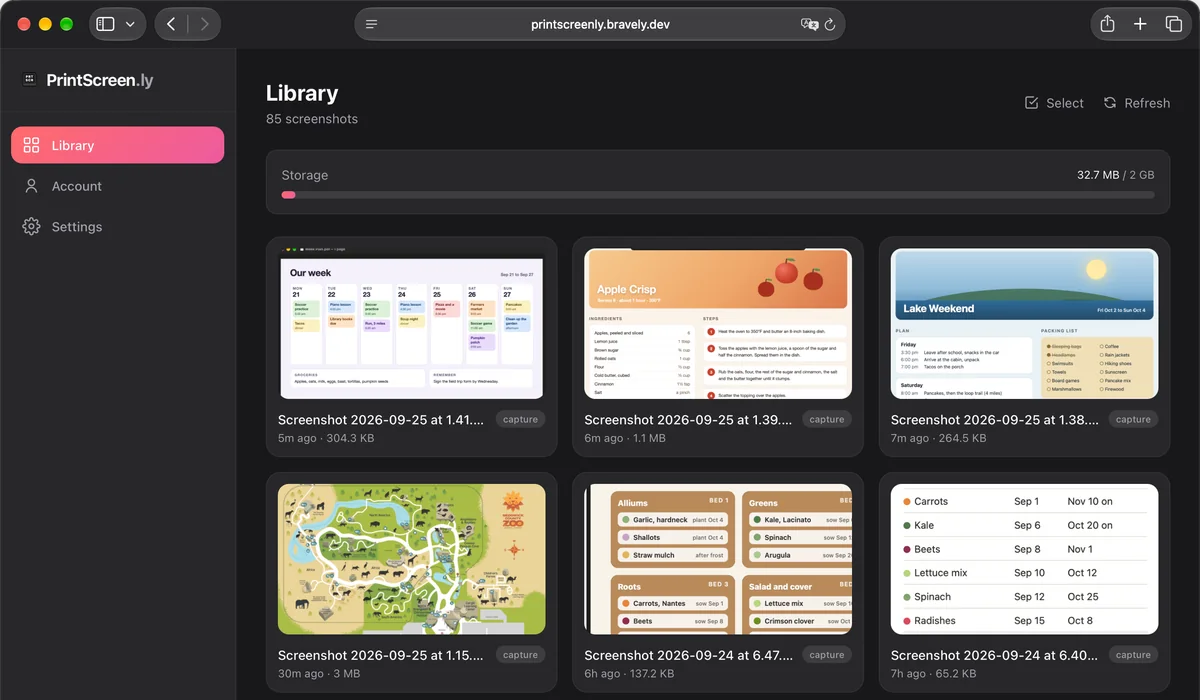Click the title Screenshot 2026-09-25 at 1.38
The image size is (1200, 700).
tap(995, 420)
